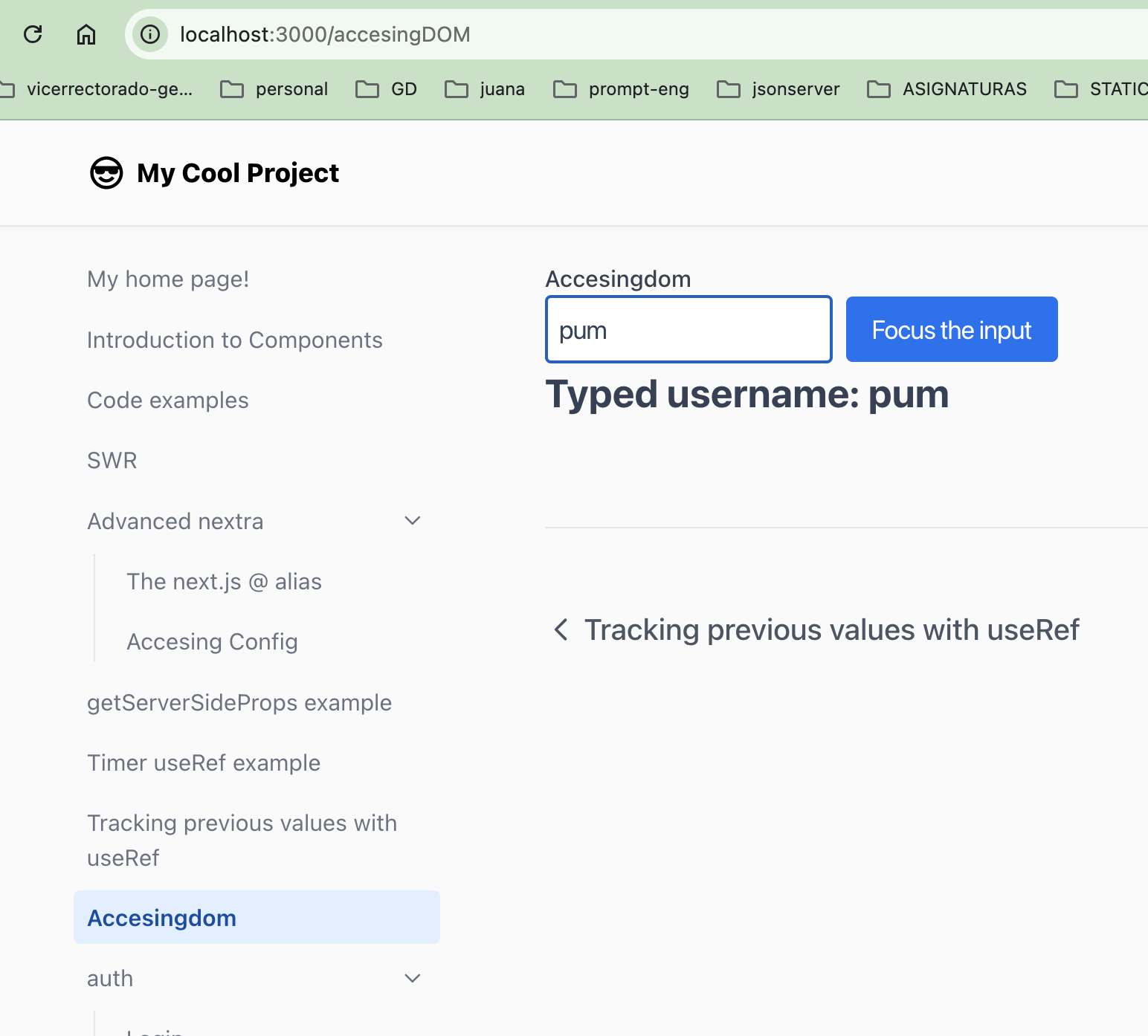The height and width of the screenshot is (1036, 1148).
Task: Click the Accesingdom page title text
Action: 618,279
